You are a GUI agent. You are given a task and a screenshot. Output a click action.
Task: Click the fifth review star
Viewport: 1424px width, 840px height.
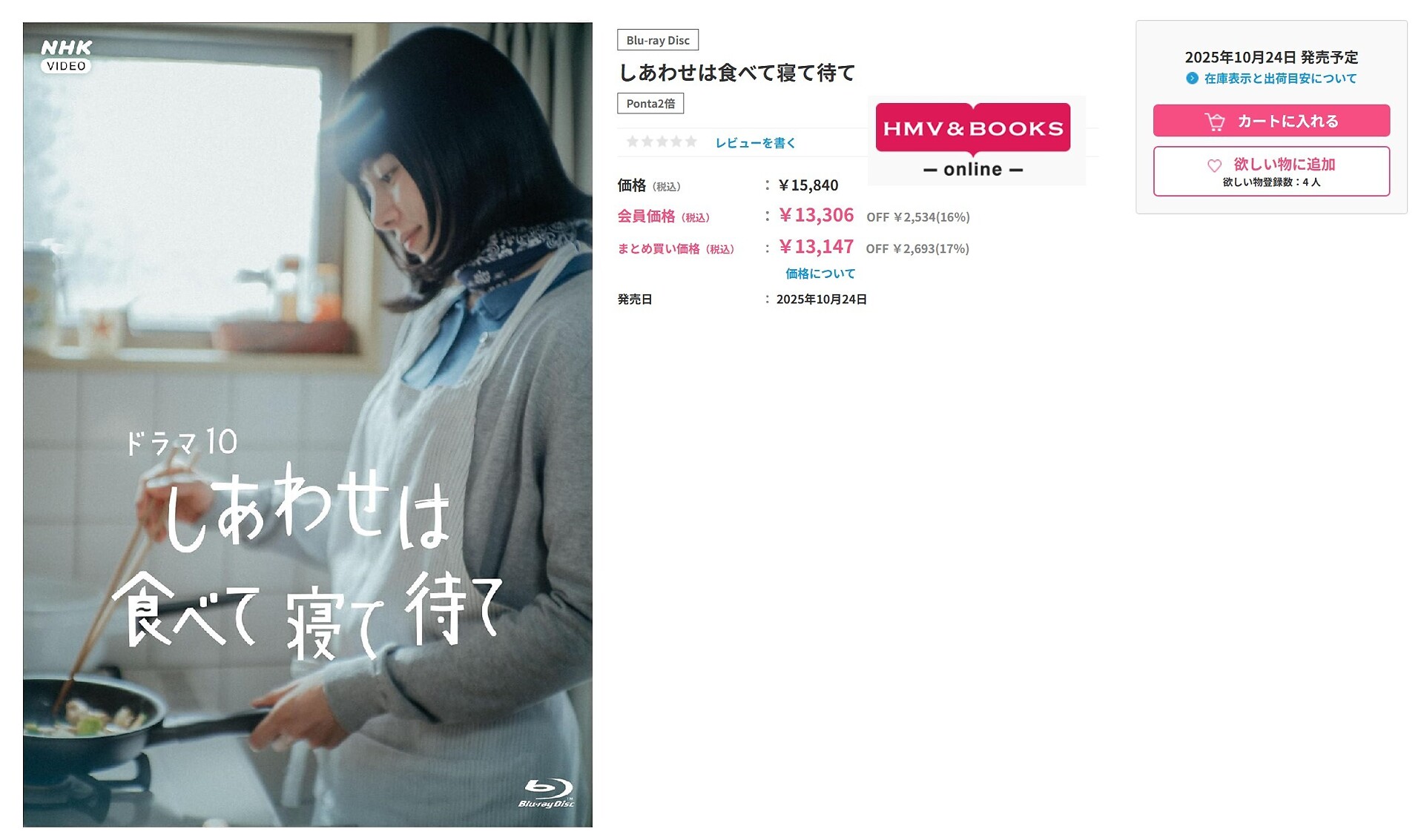tap(690, 142)
